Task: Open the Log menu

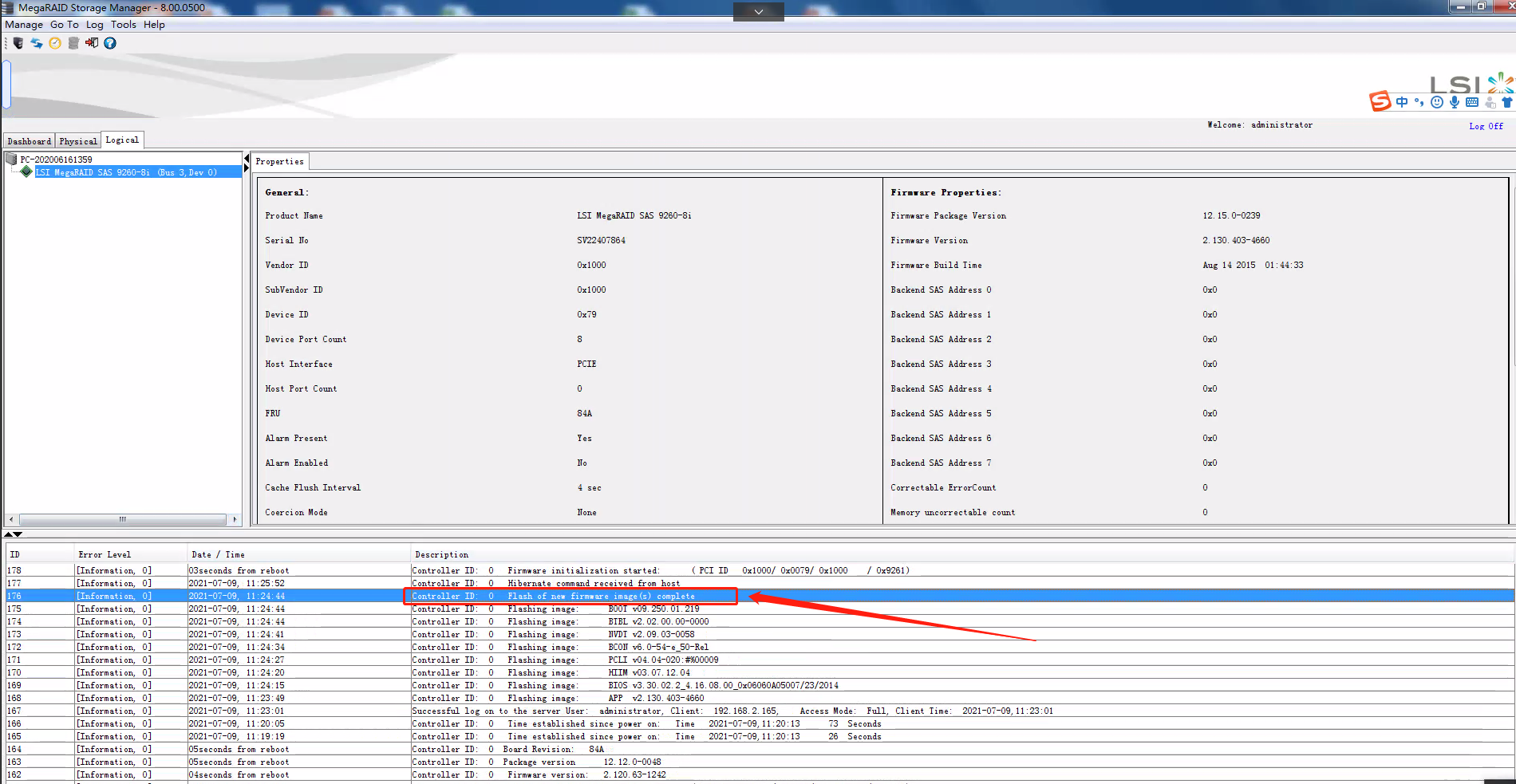Action: [95, 25]
